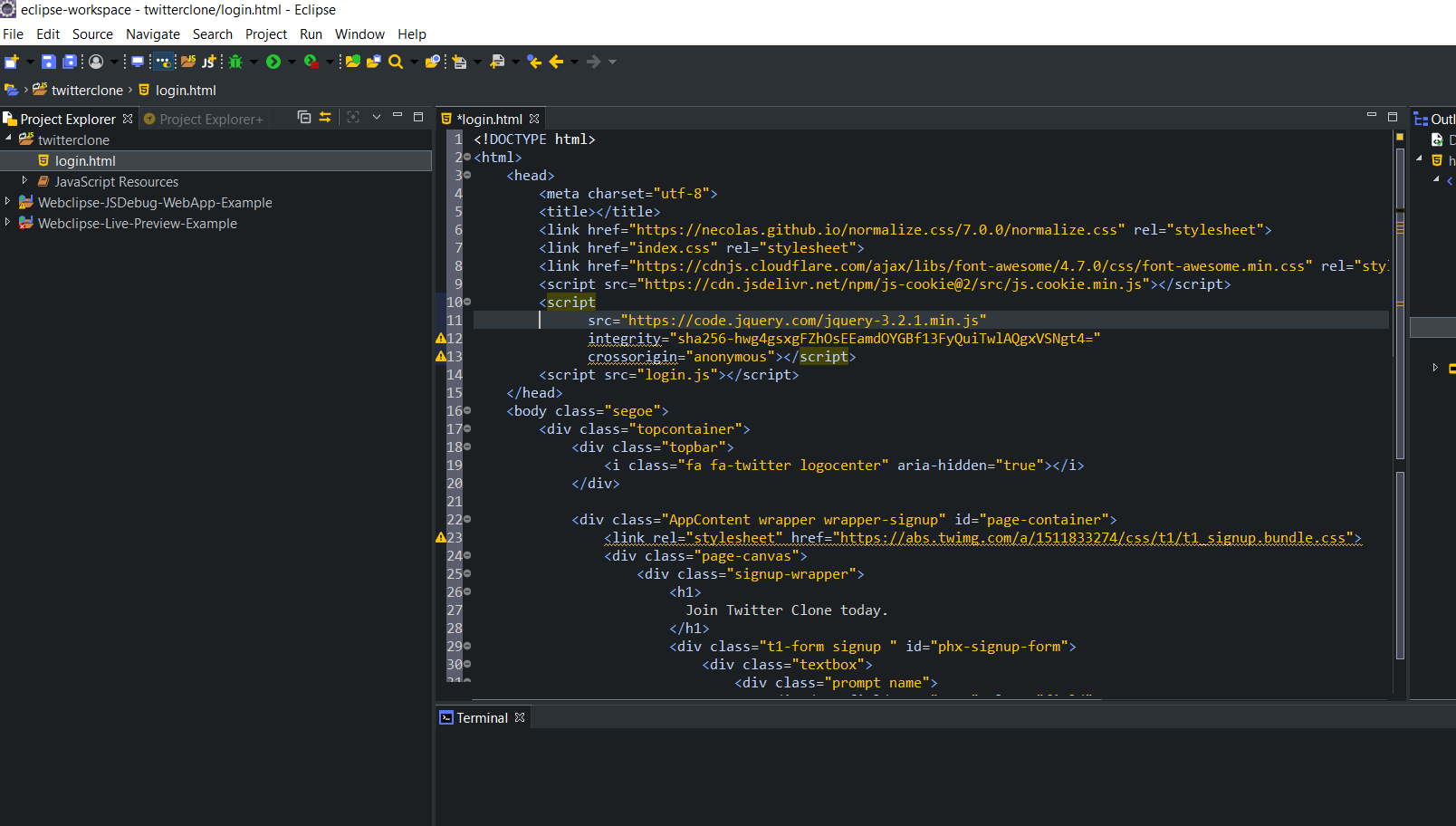The height and width of the screenshot is (826, 1456).
Task: Save the current file with Save icon
Action: tap(49, 62)
